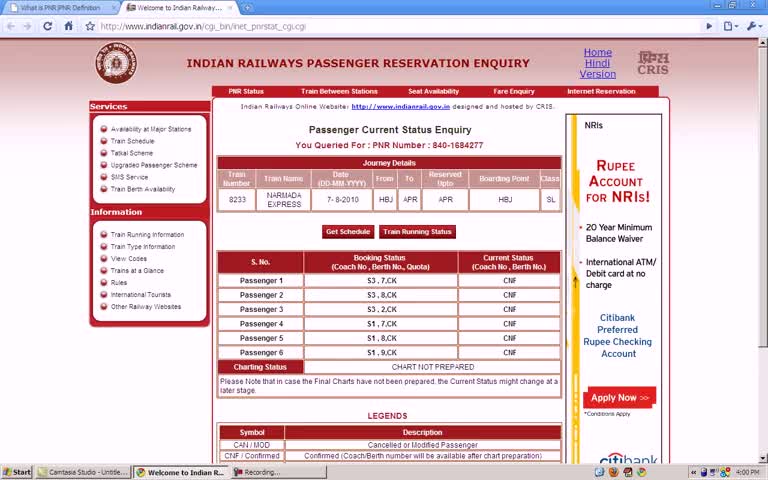Select the Welcome to Indian Railway tab
The height and width of the screenshot is (480, 768).
tap(179, 8)
